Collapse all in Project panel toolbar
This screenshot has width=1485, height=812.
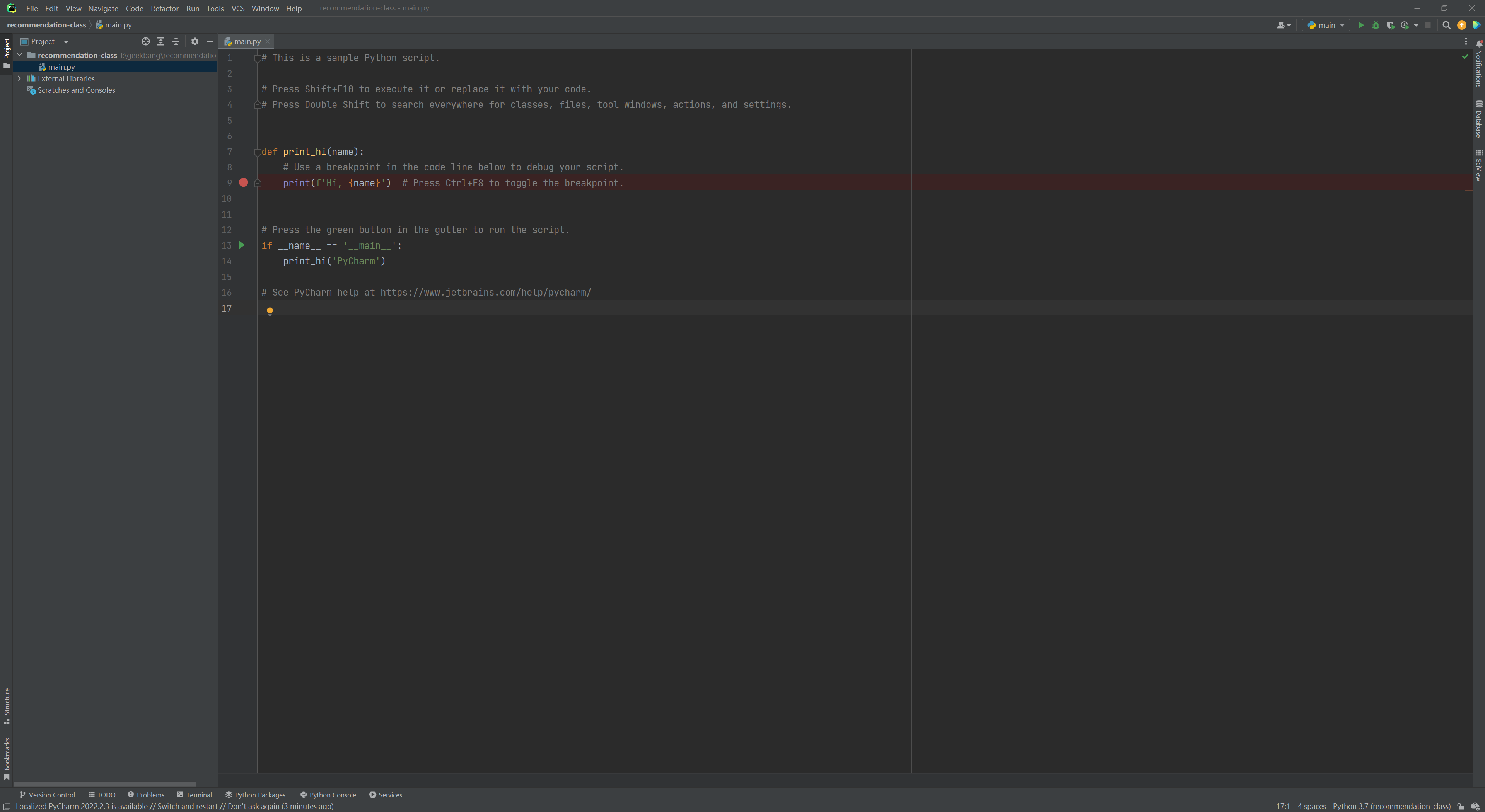pyautogui.click(x=176, y=41)
